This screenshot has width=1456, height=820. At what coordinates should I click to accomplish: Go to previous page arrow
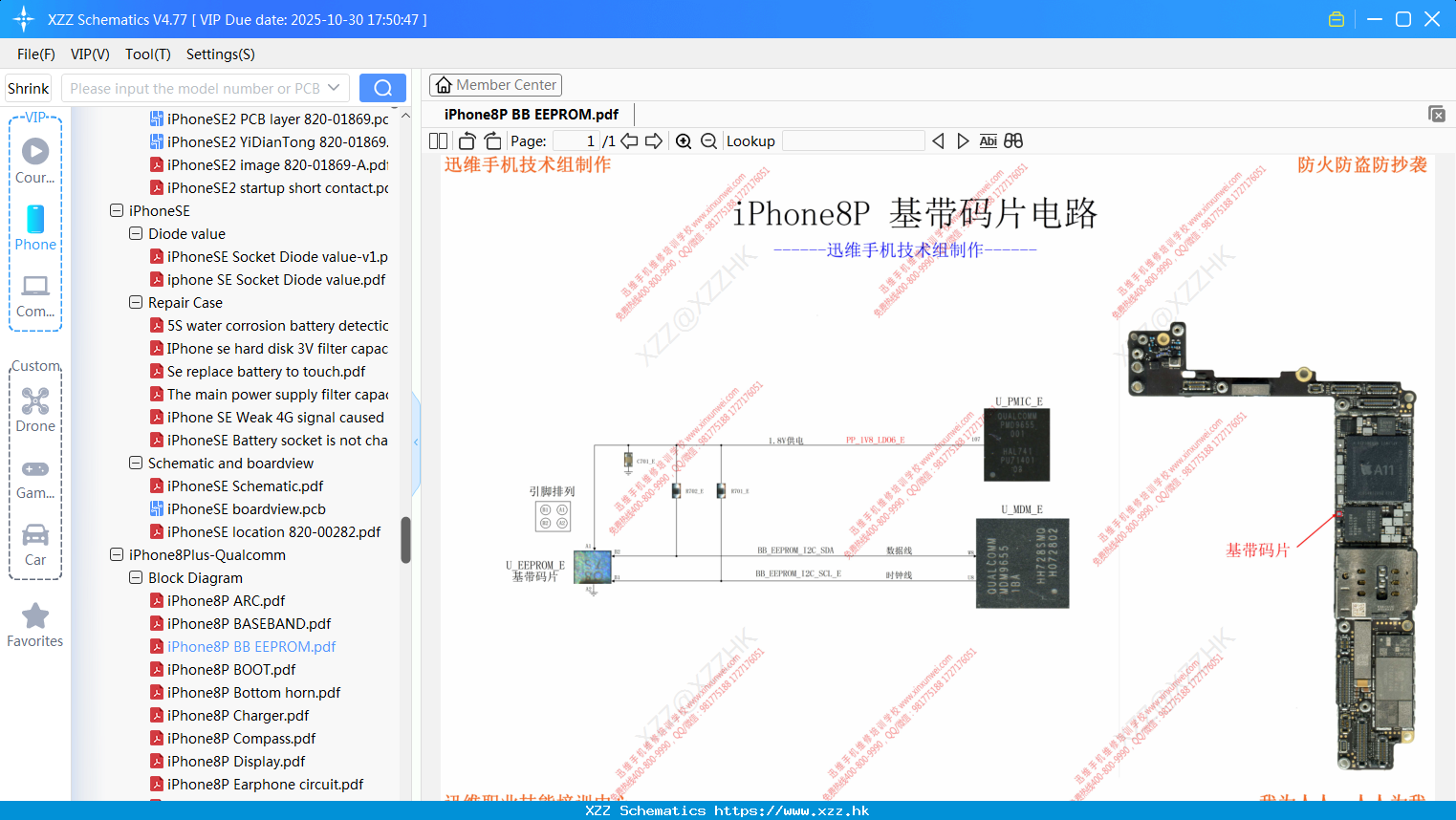coord(629,140)
